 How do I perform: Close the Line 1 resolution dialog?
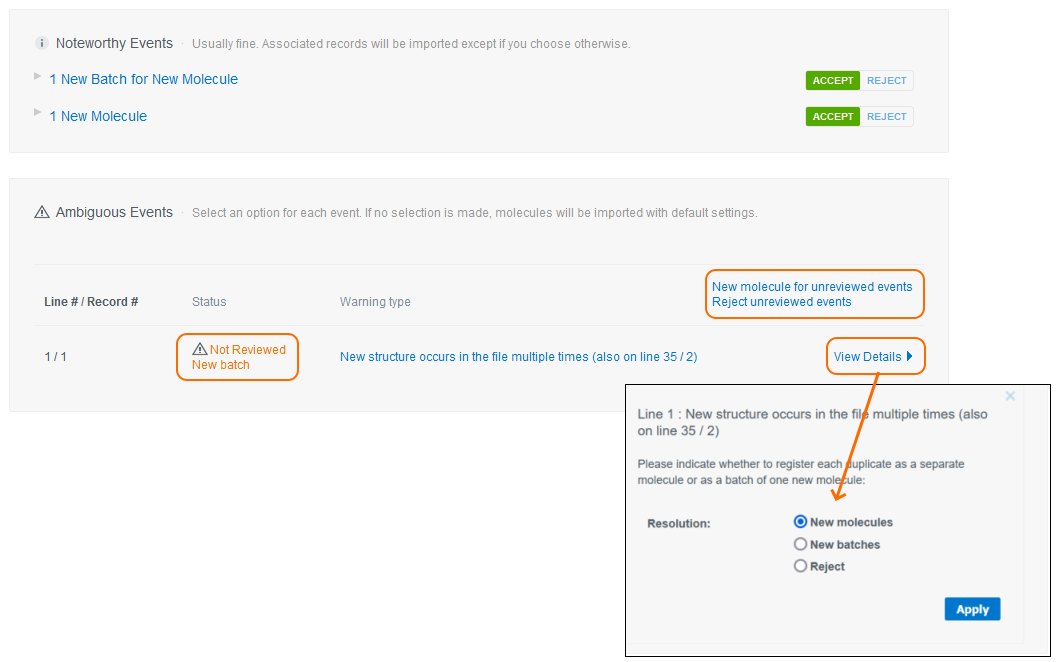[1010, 396]
